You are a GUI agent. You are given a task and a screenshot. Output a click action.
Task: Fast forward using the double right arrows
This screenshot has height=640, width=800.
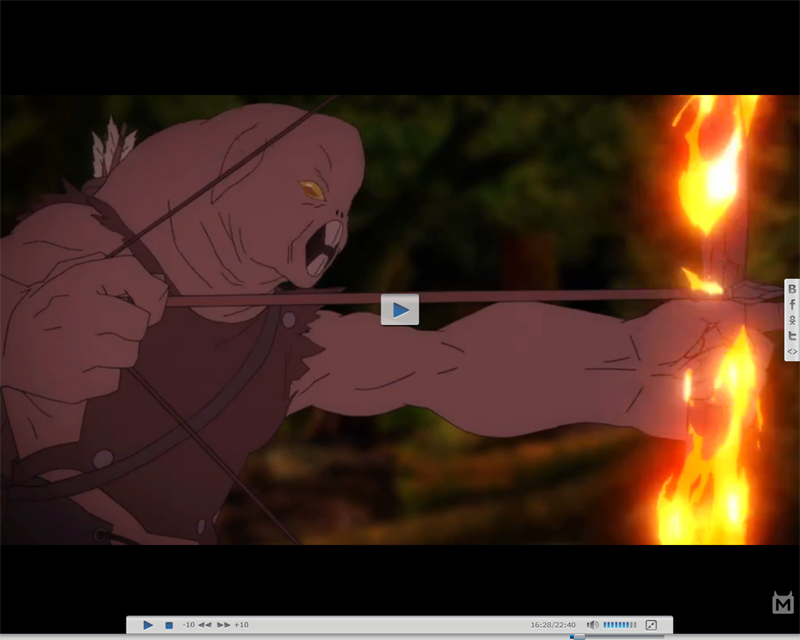224,625
